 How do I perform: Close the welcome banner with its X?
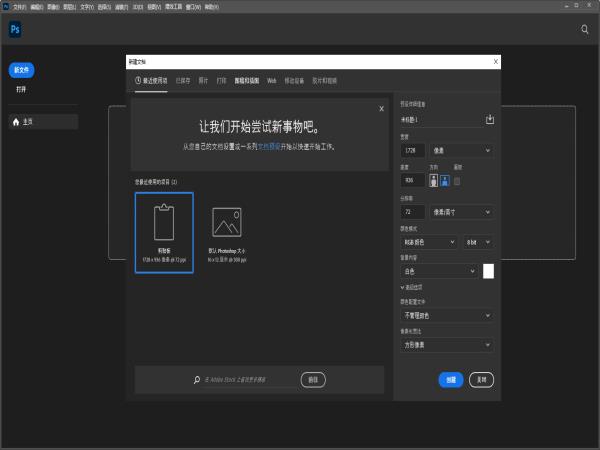pyautogui.click(x=381, y=109)
